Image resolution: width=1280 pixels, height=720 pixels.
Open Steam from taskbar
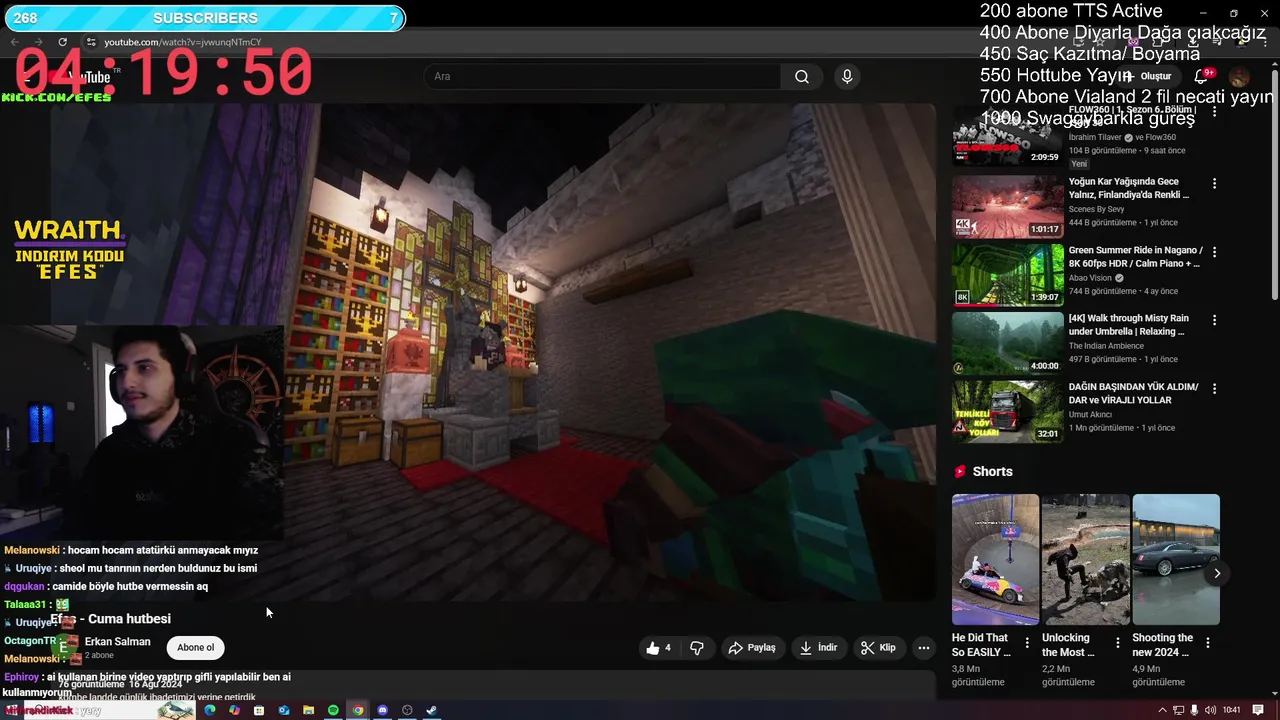coord(432,710)
